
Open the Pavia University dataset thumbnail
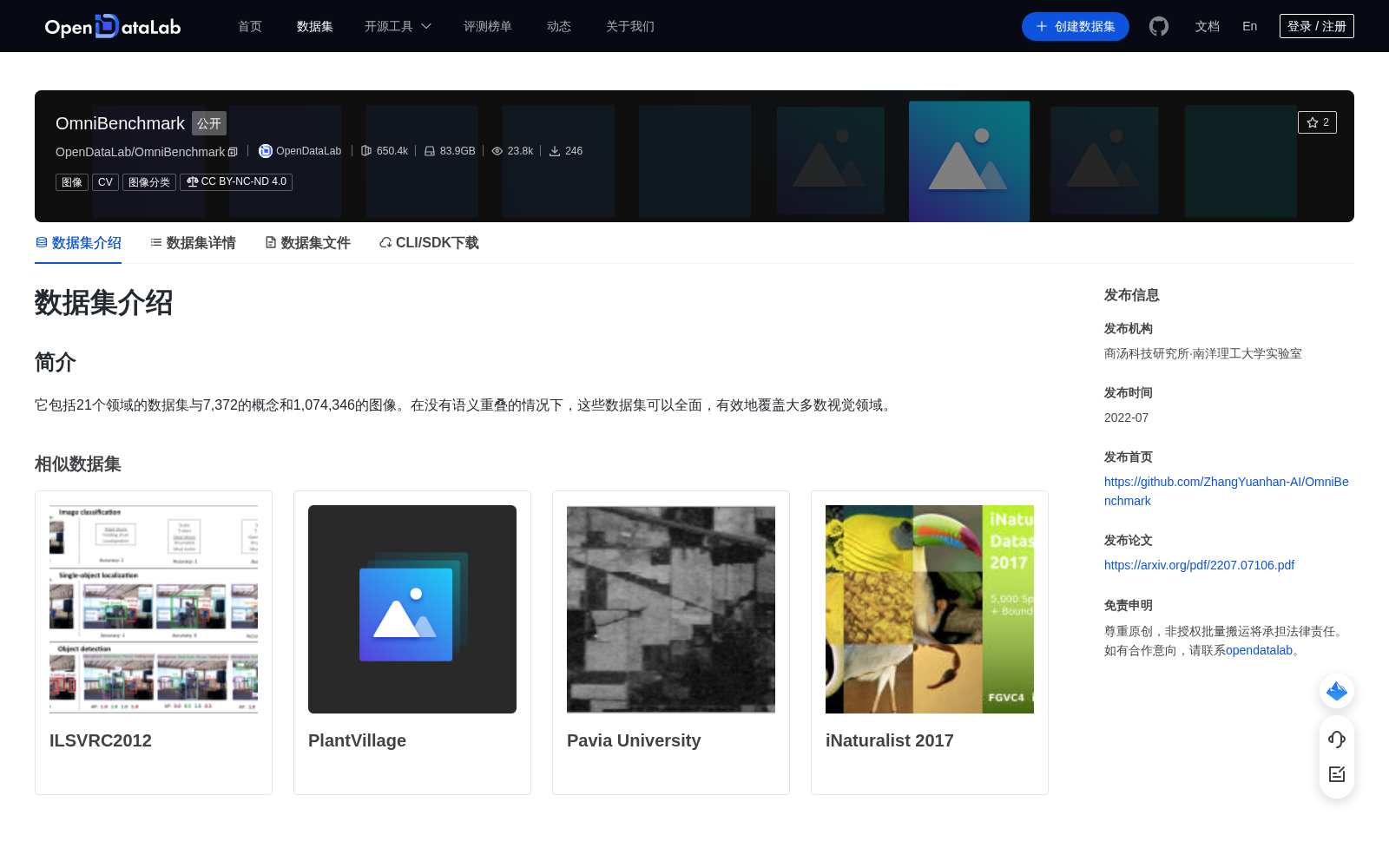pyautogui.click(x=671, y=609)
